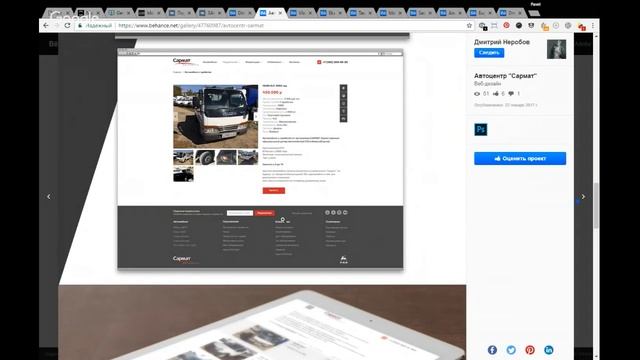This screenshot has height=360, width=640.
Task: Click the red Подписаться button in mockup footer
Action: (264, 213)
